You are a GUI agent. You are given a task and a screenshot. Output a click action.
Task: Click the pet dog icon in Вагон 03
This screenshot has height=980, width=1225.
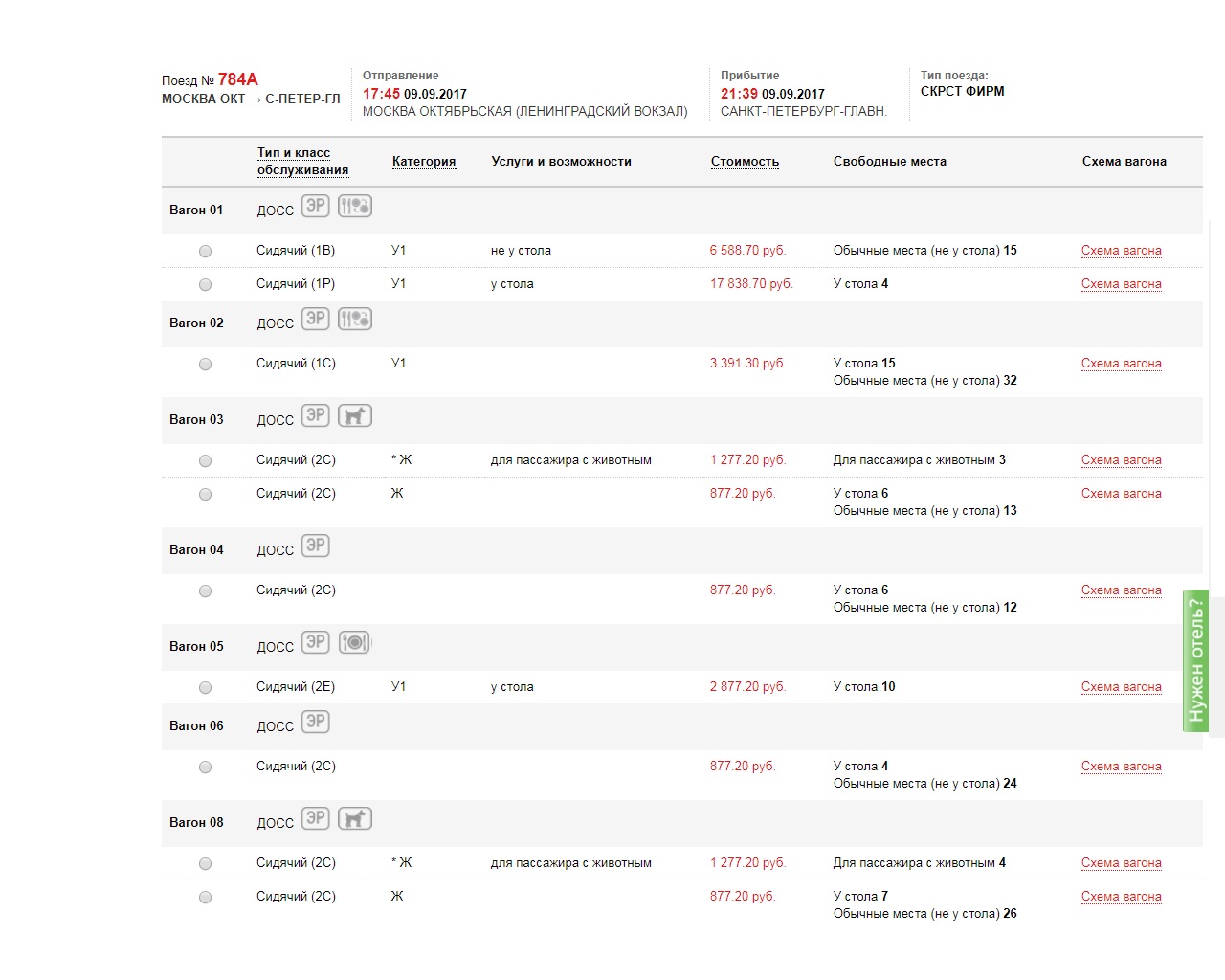(x=355, y=415)
